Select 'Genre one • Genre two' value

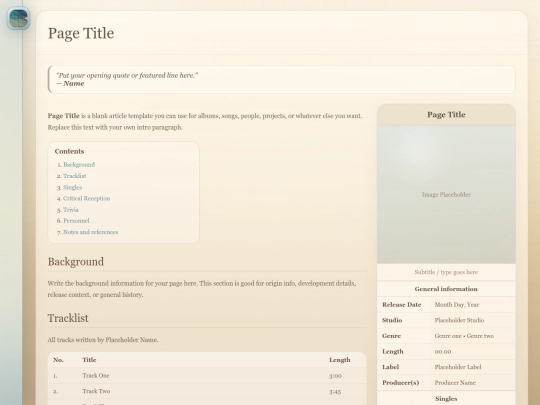click(x=464, y=336)
